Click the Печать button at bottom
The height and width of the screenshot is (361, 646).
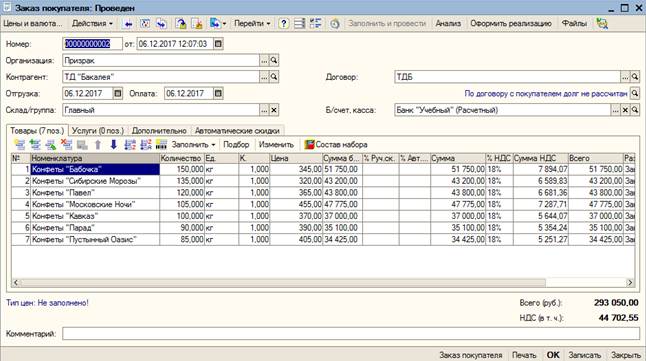[524, 355]
